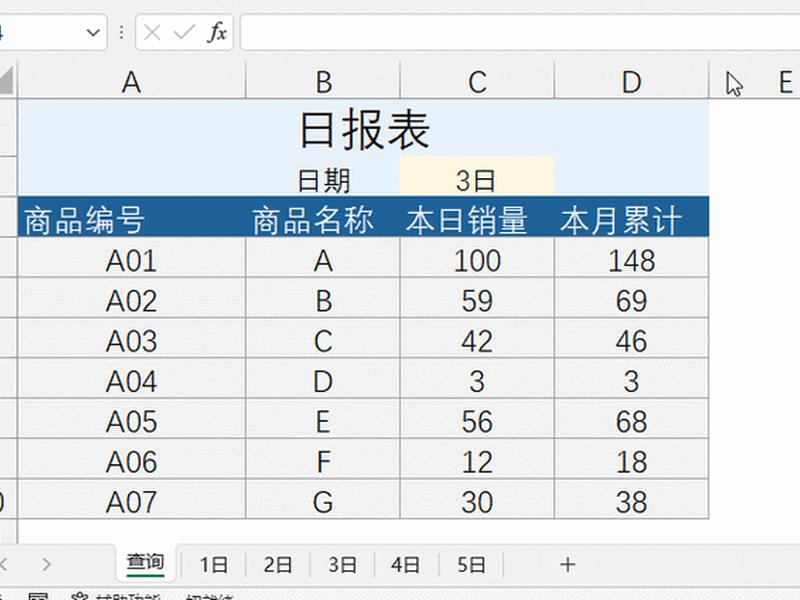800x600 pixels.
Task: Select column D header
Action: [x=632, y=82]
